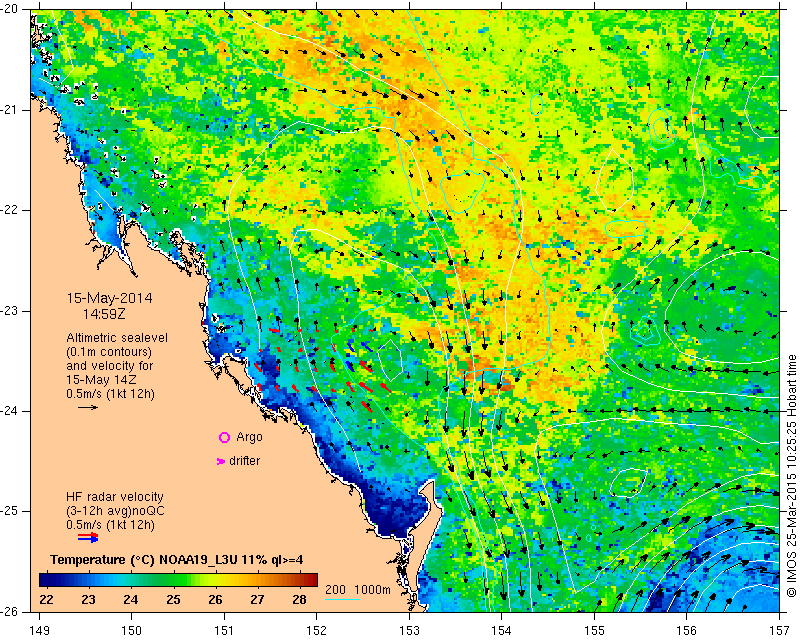Screen dimensions: 800x640
Task: Click the date text 15-May-2014
Action: [109, 298]
